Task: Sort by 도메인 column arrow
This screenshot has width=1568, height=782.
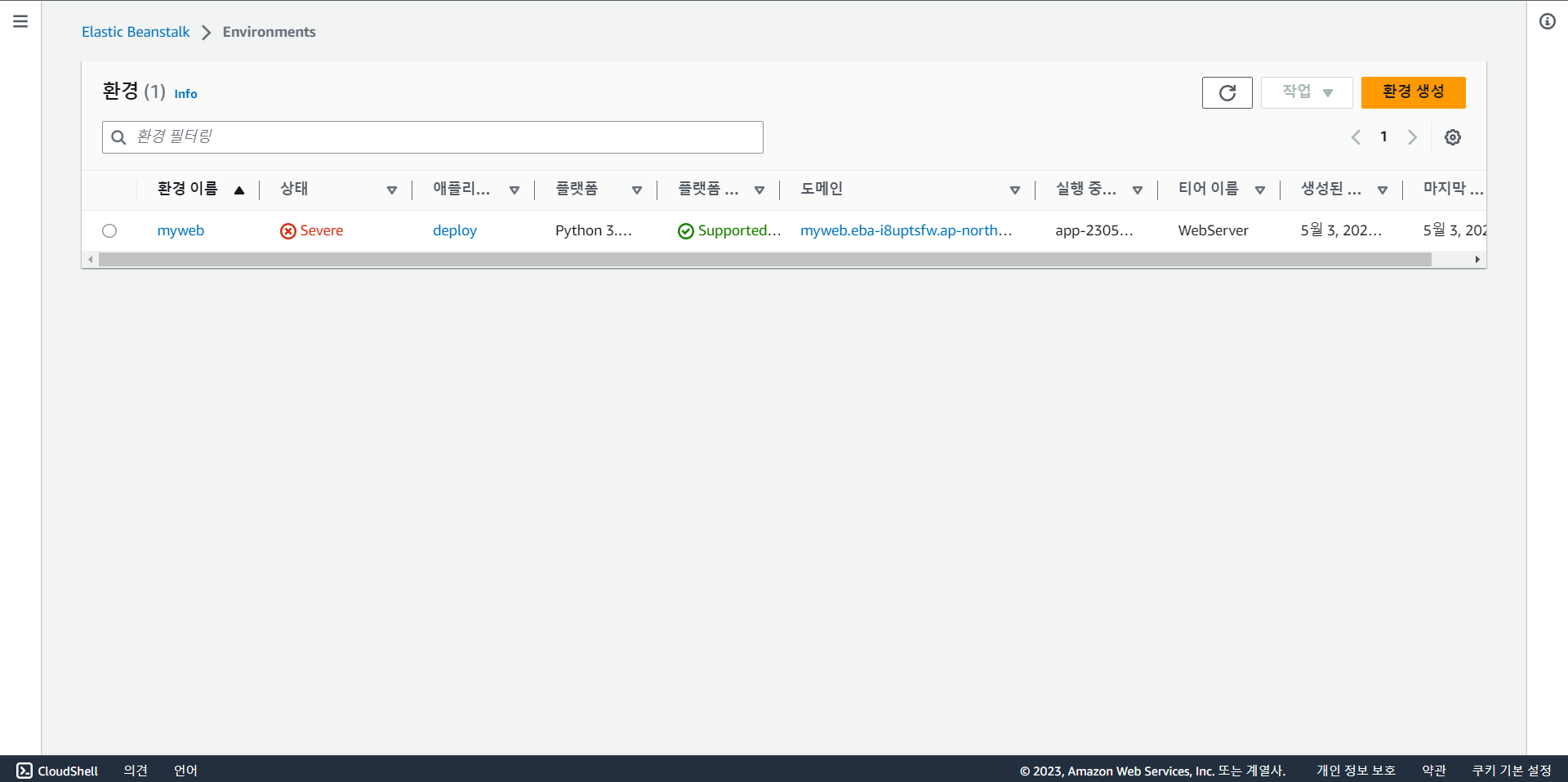Action: [x=1015, y=190]
